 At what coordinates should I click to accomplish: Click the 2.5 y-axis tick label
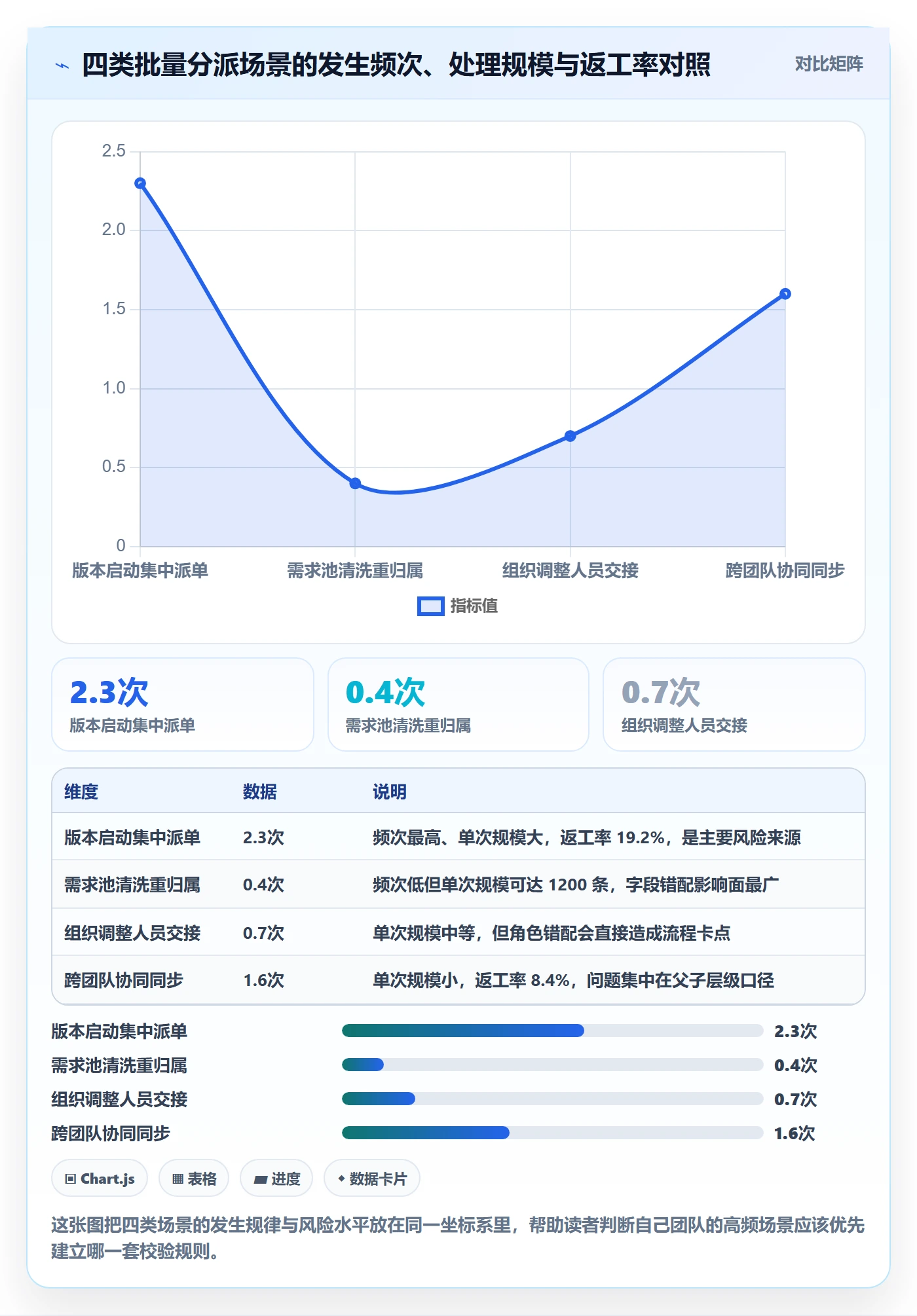113,151
